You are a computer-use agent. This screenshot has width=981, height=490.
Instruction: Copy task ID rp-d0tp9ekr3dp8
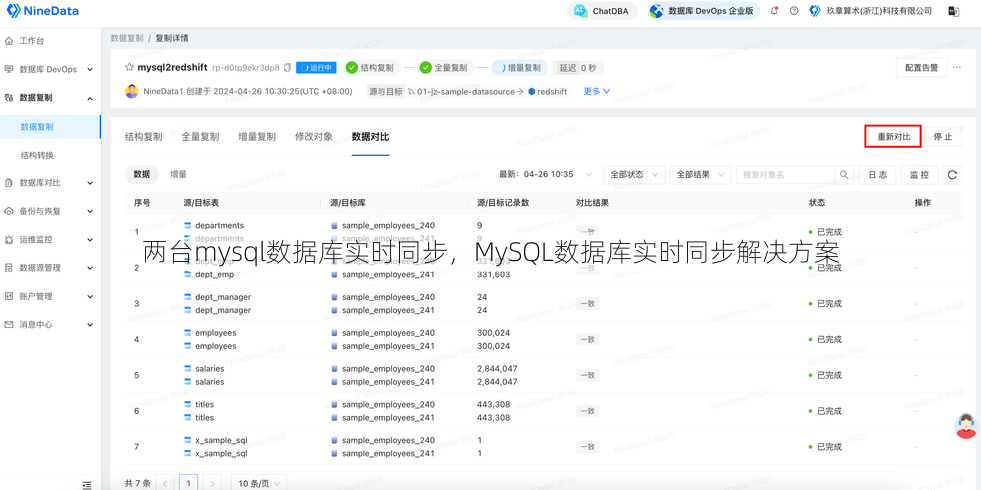coord(288,68)
